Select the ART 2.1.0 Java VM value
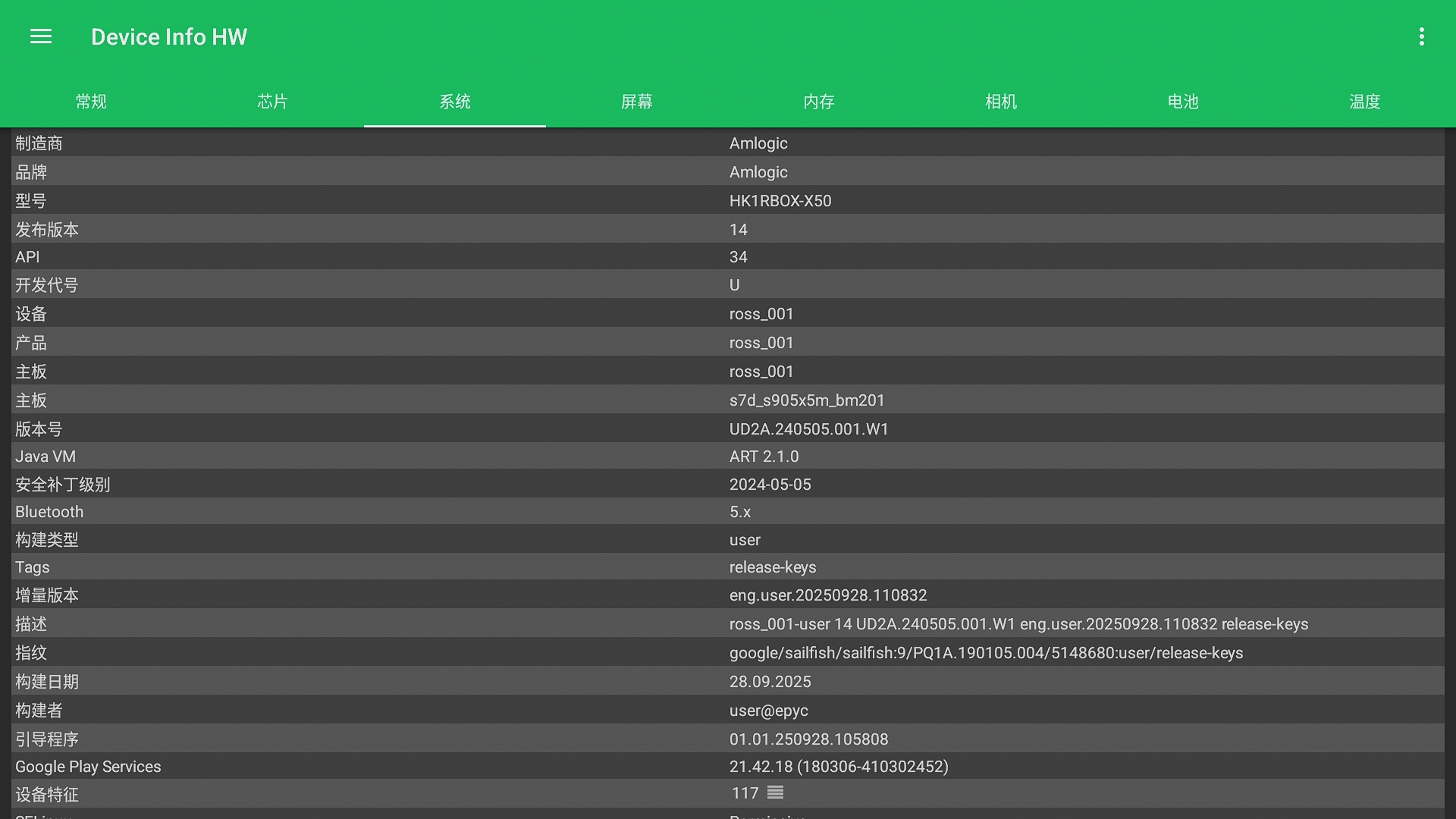 (x=764, y=457)
